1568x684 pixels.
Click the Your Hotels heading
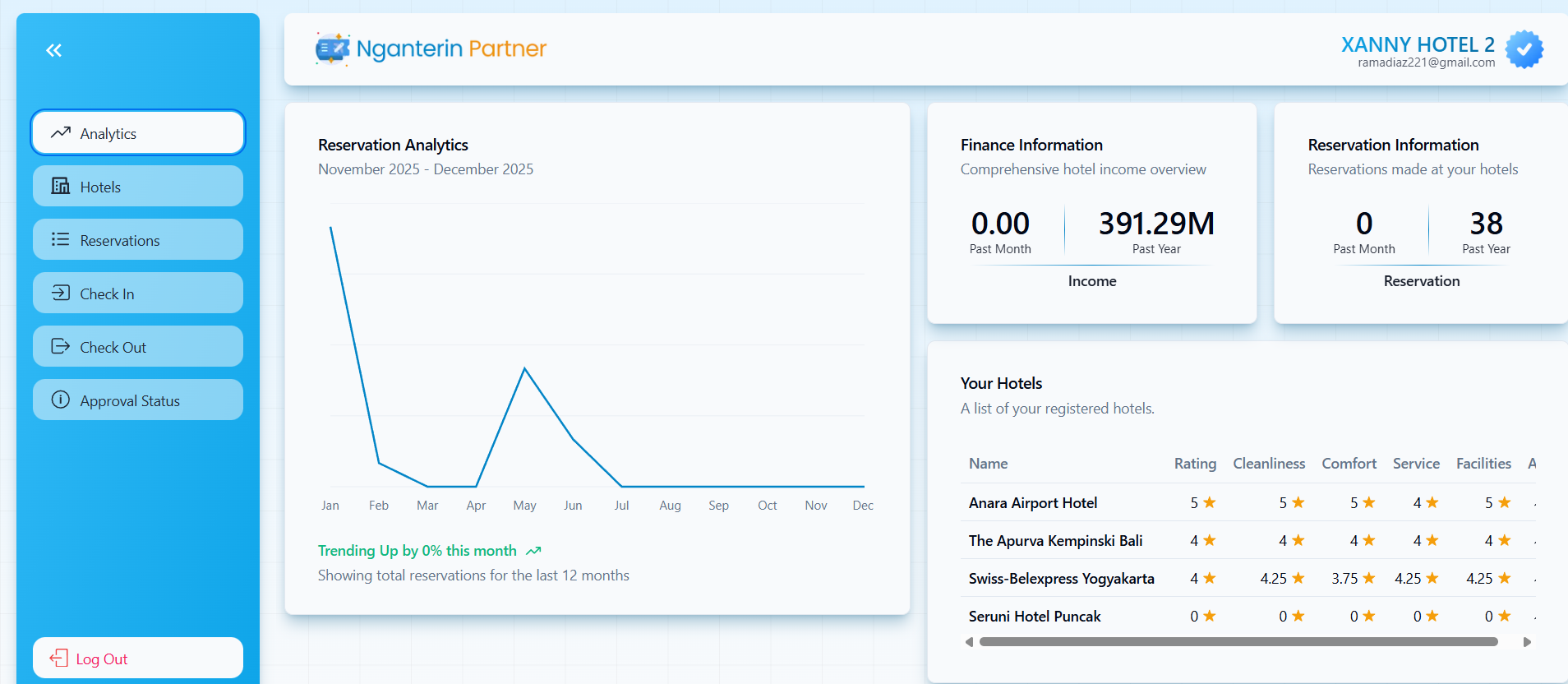[1001, 383]
